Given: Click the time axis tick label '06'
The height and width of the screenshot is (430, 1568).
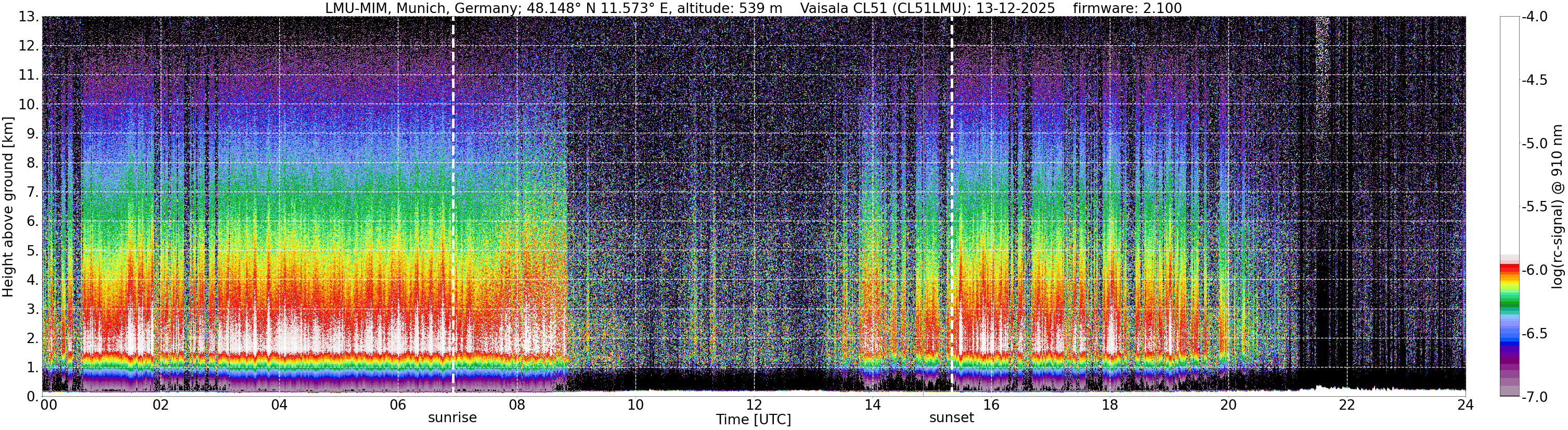Looking at the screenshot, I should (x=397, y=405).
